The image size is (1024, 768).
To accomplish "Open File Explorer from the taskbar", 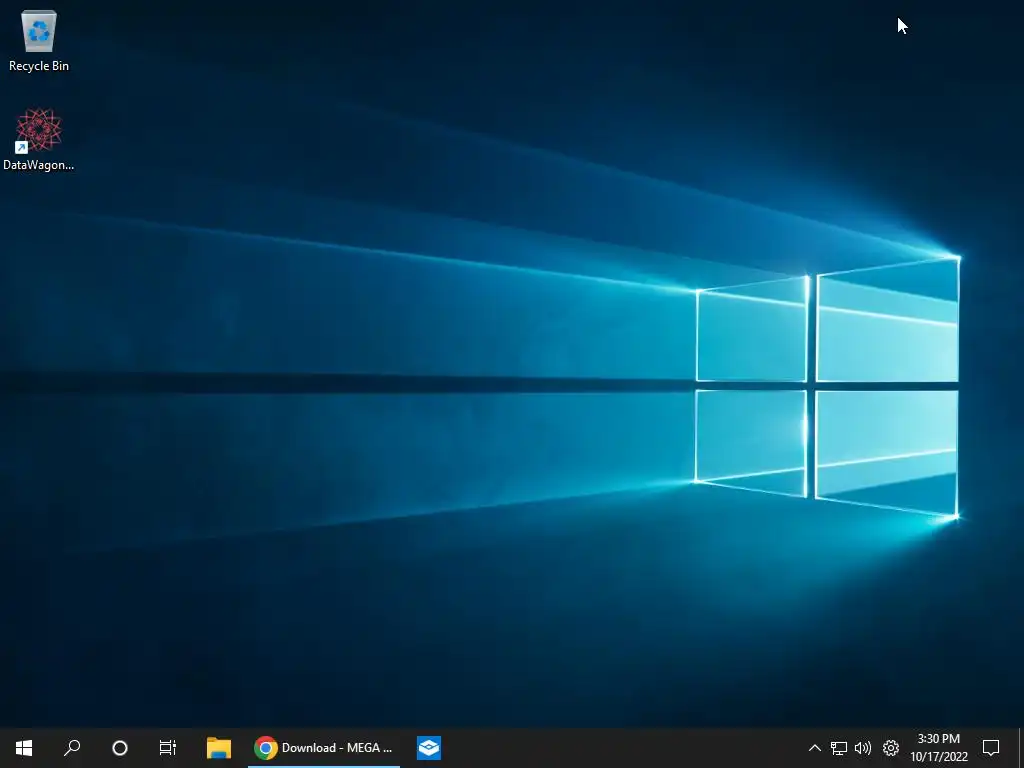I will [219, 748].
